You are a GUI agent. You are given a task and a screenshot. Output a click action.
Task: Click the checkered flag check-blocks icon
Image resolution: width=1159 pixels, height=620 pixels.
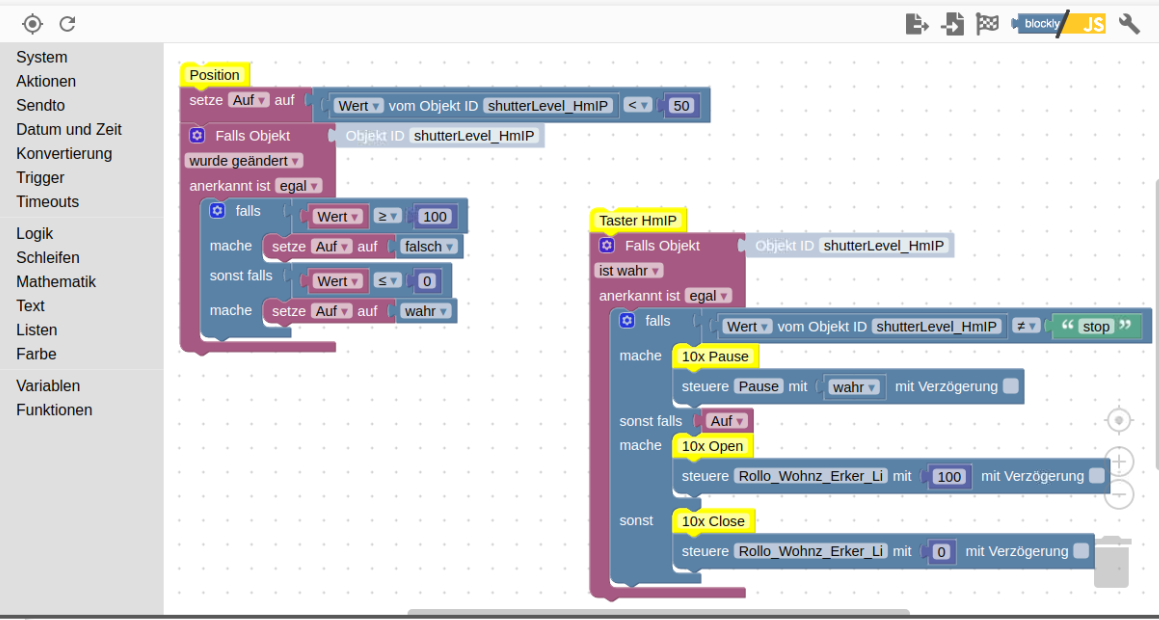pos(988,24)
